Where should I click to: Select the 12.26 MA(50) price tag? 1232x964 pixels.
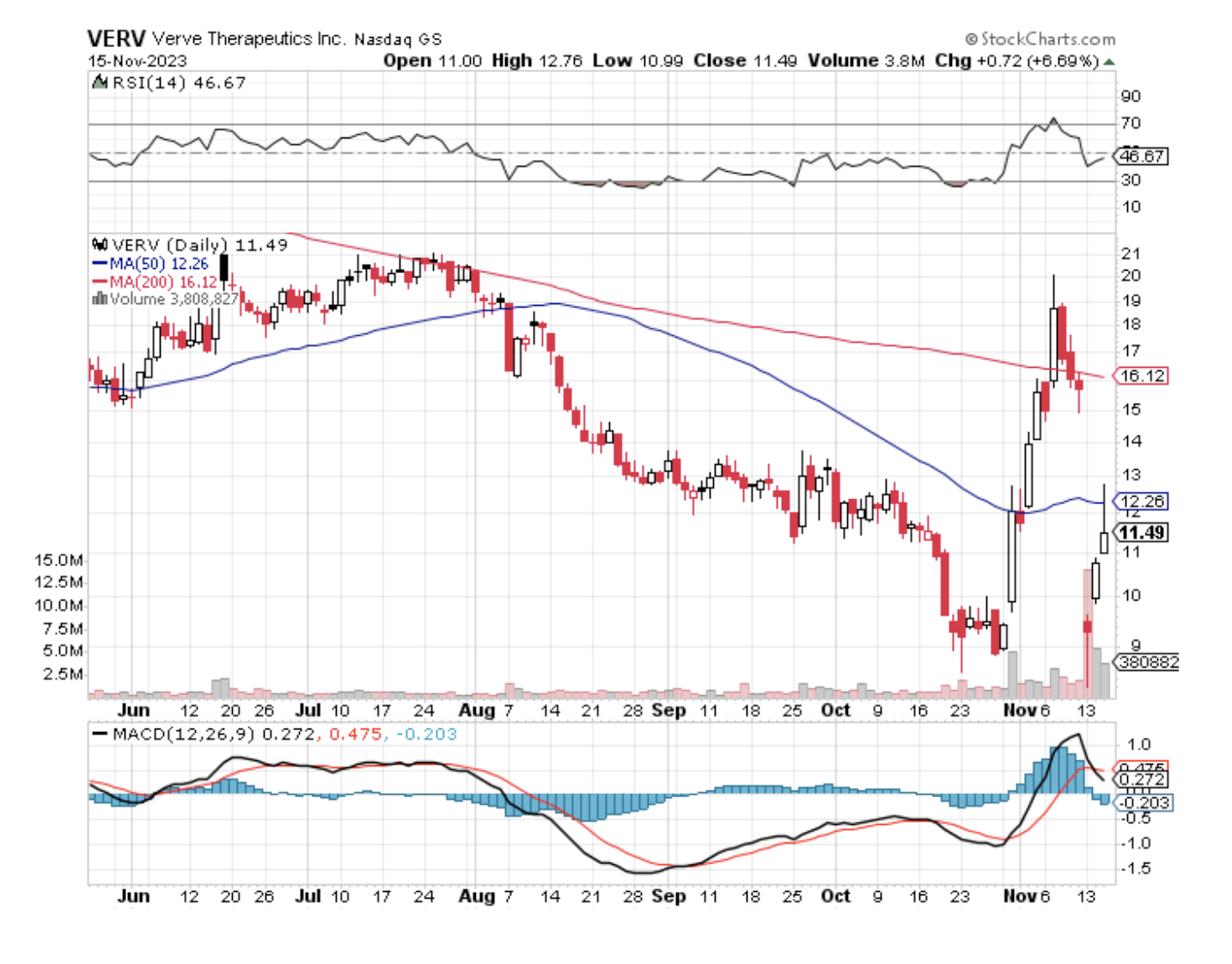pos(1142,501)
